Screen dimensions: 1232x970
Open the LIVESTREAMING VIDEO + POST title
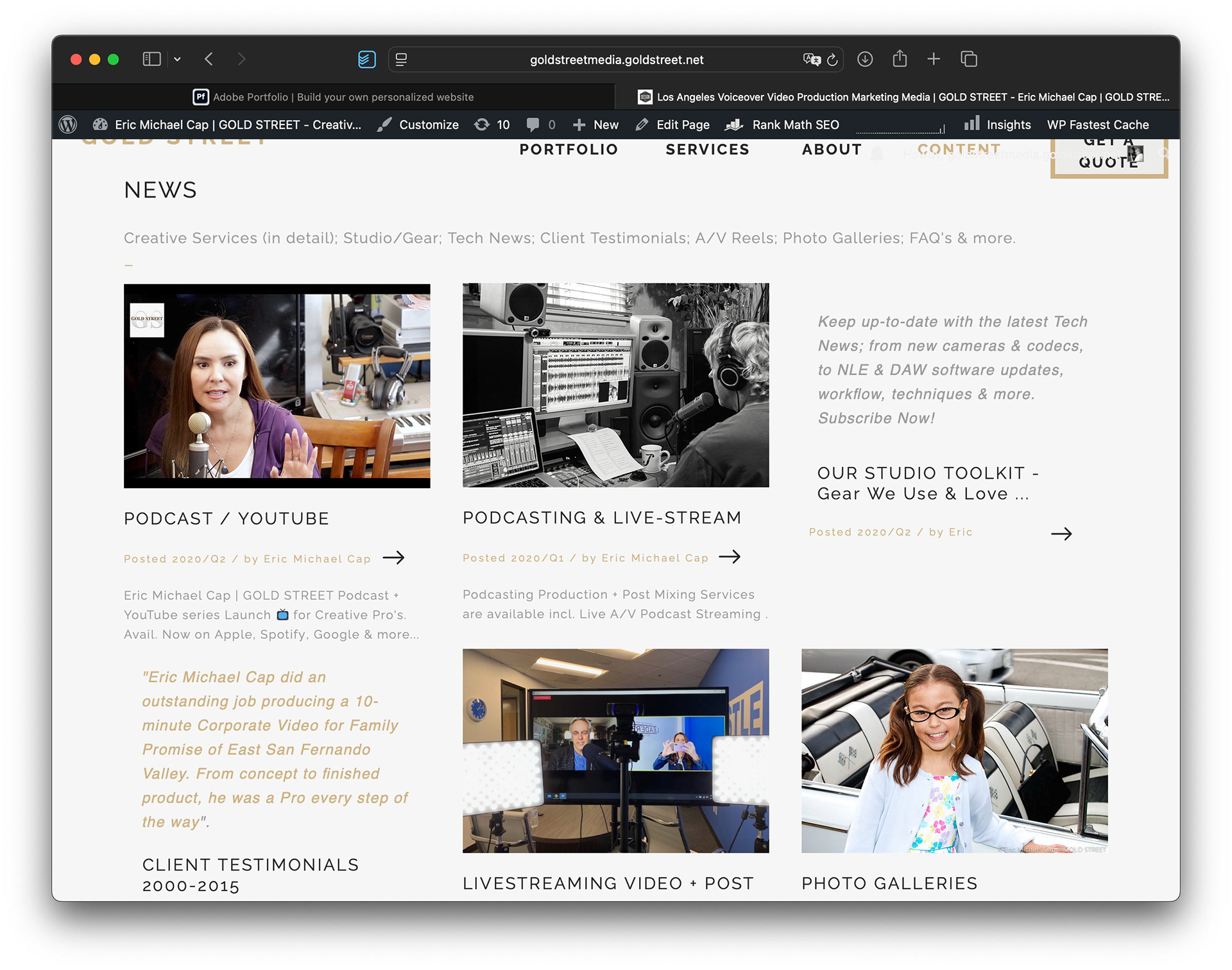click(x=608, y=883)
